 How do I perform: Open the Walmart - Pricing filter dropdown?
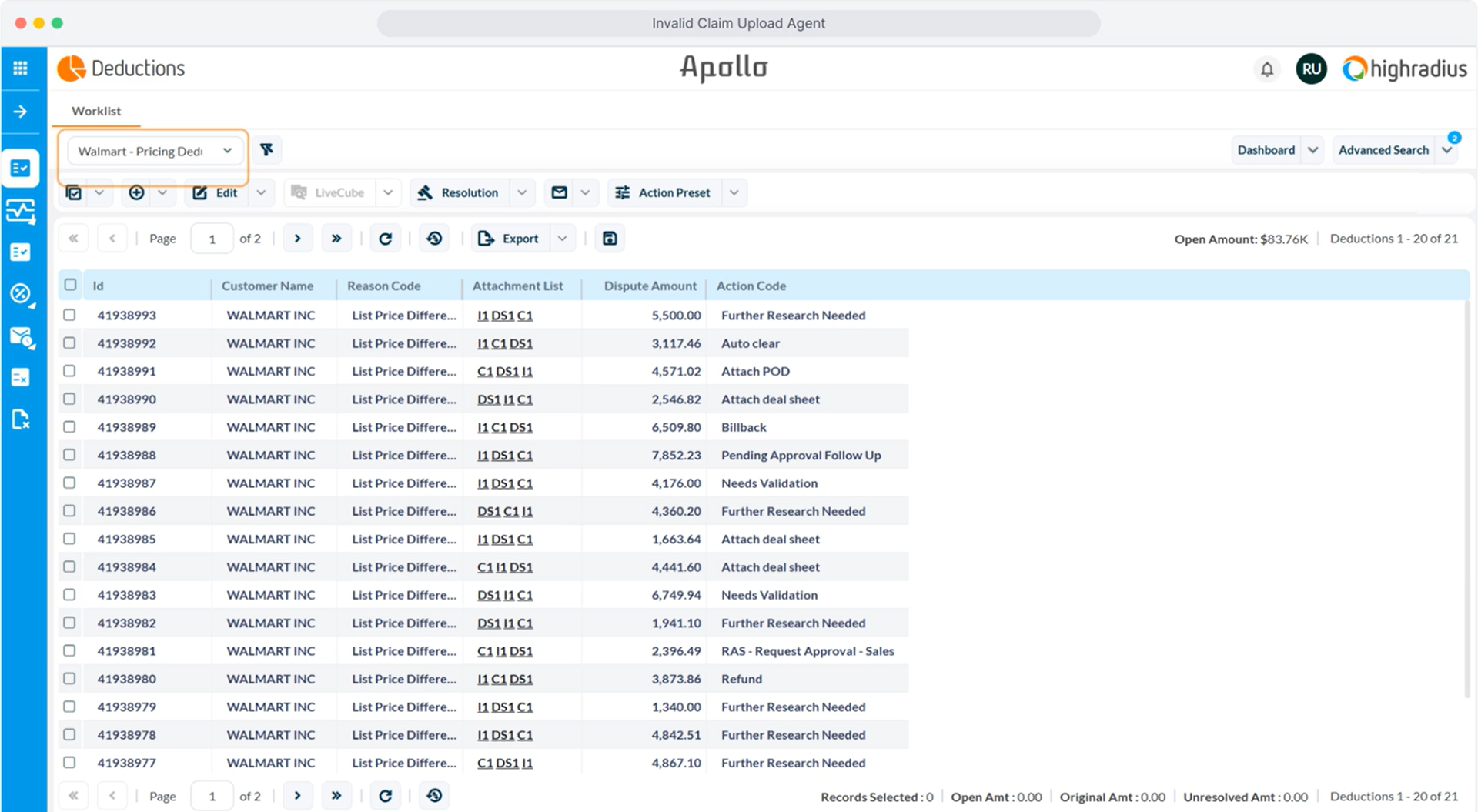click(x=154, y=151)
